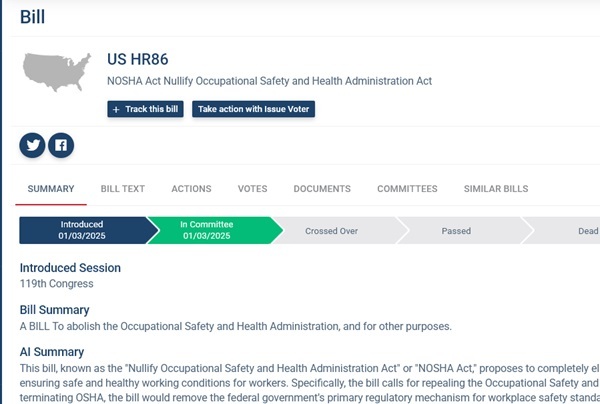The width and height of the screenshot is (600, 404).
Task: Open the Summary tab
Action: tap(51, 189)
